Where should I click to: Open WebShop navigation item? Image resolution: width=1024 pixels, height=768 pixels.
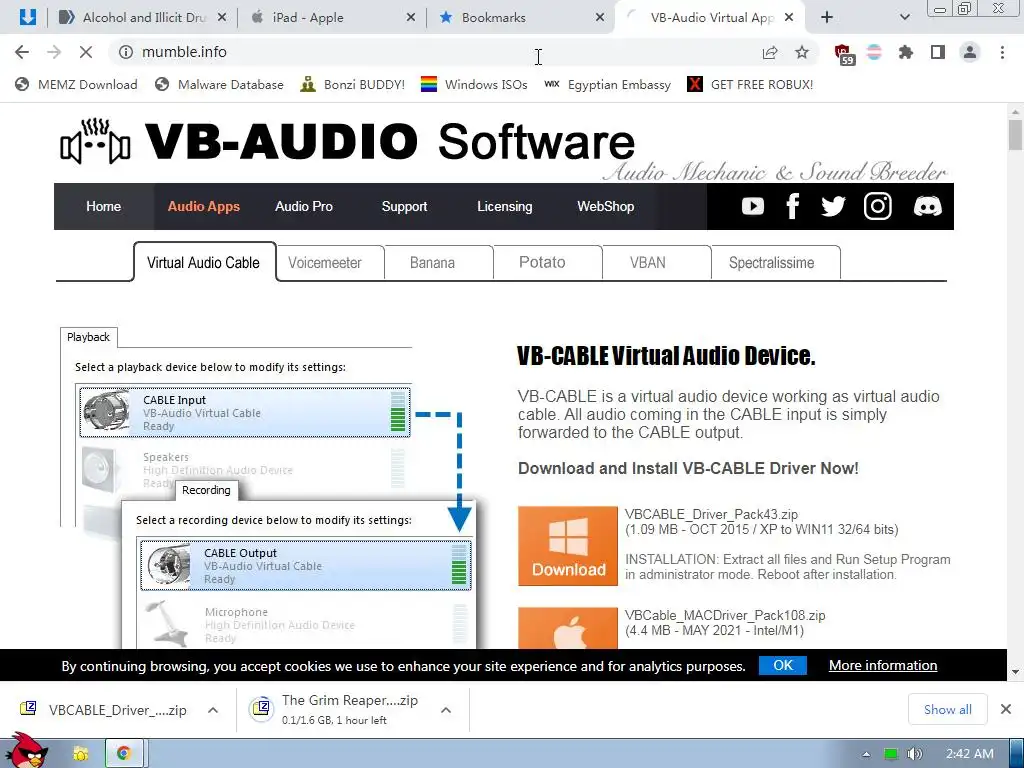[605, 206]
